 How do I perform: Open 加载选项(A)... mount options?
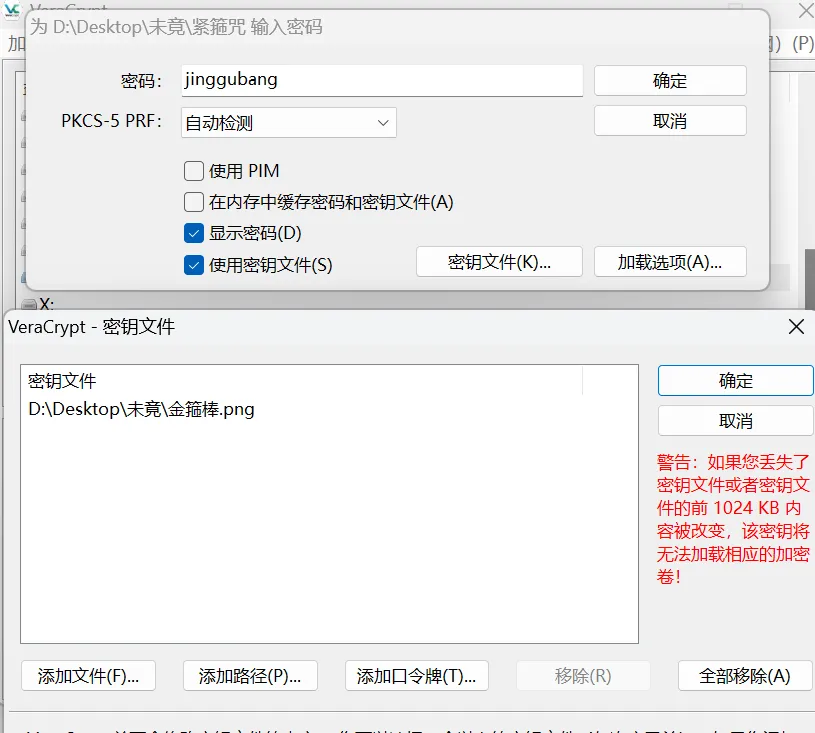[x=669, y=262]
